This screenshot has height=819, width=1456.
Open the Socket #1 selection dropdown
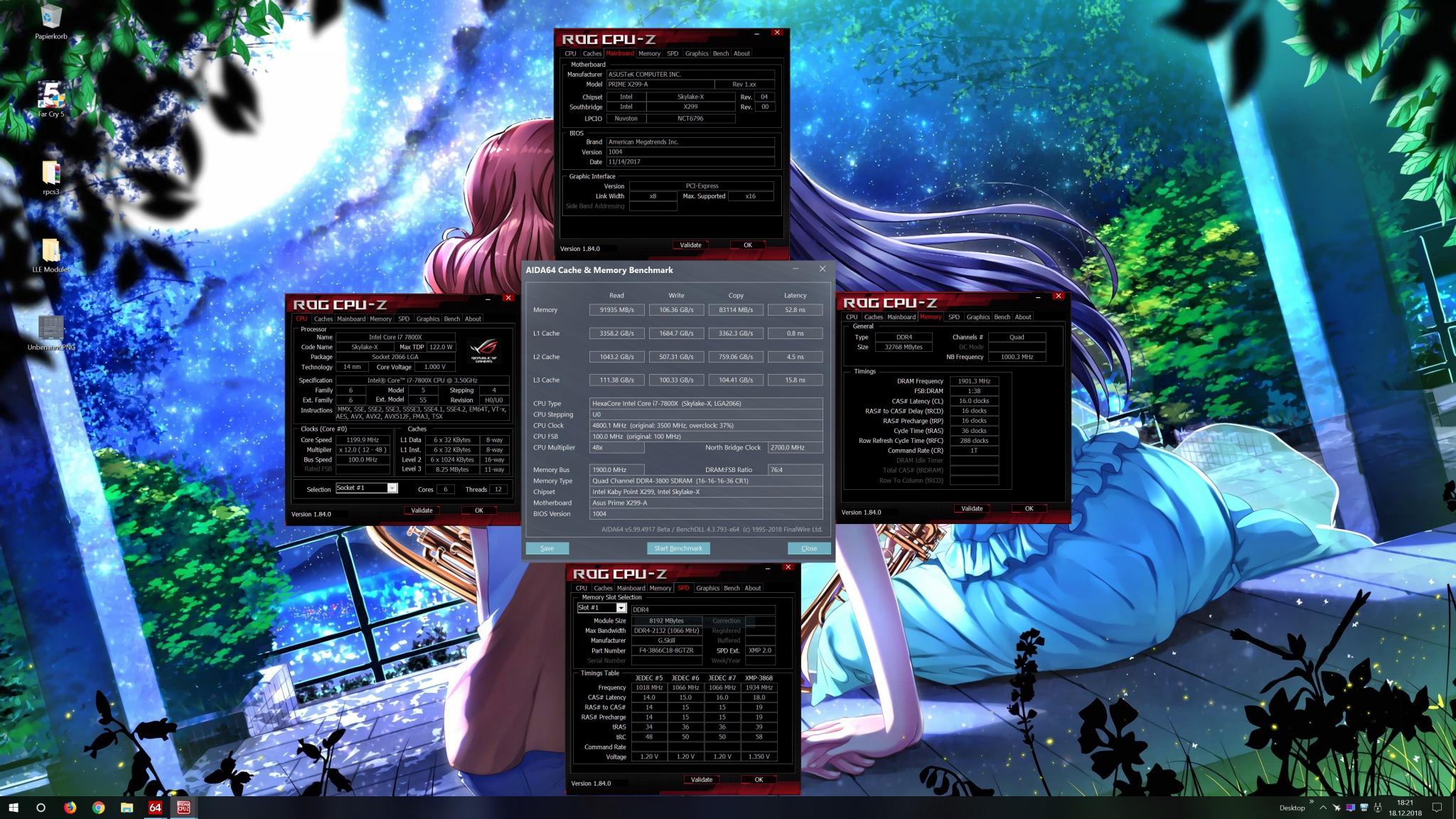click(392, 488)
